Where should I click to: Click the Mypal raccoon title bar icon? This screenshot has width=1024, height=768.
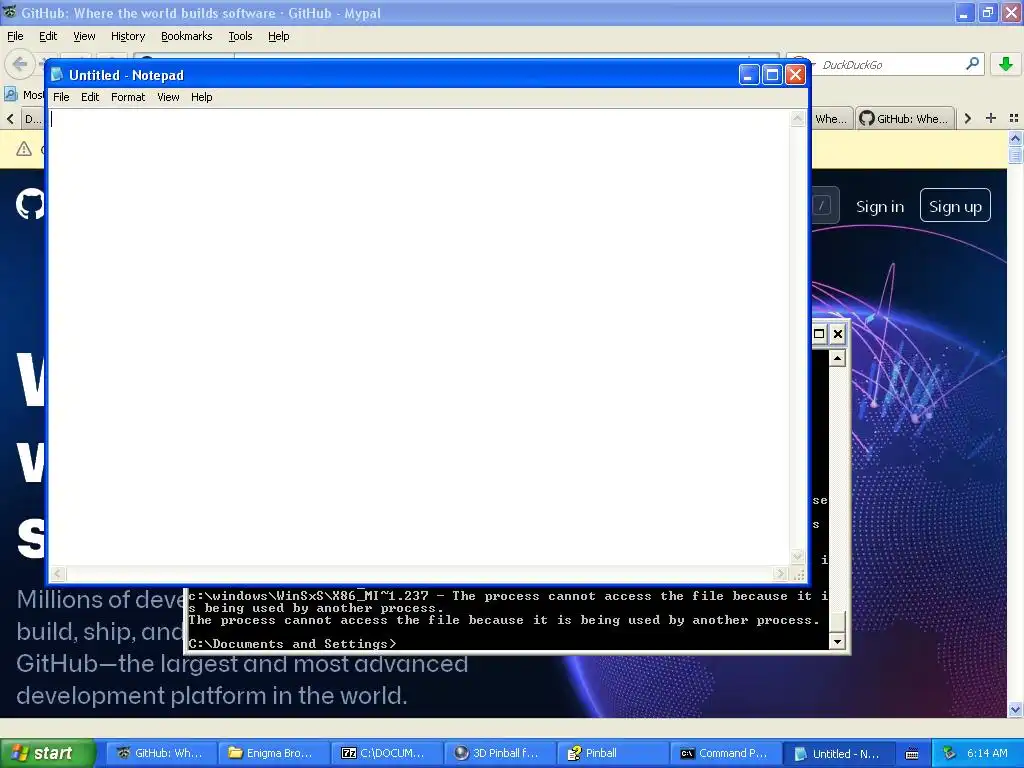click(9, 12)
